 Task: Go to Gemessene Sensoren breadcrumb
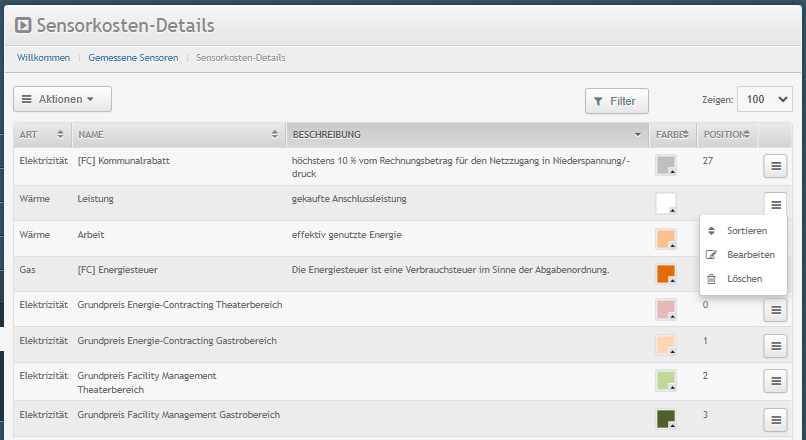pyautogui.click(x=133, y=58)
